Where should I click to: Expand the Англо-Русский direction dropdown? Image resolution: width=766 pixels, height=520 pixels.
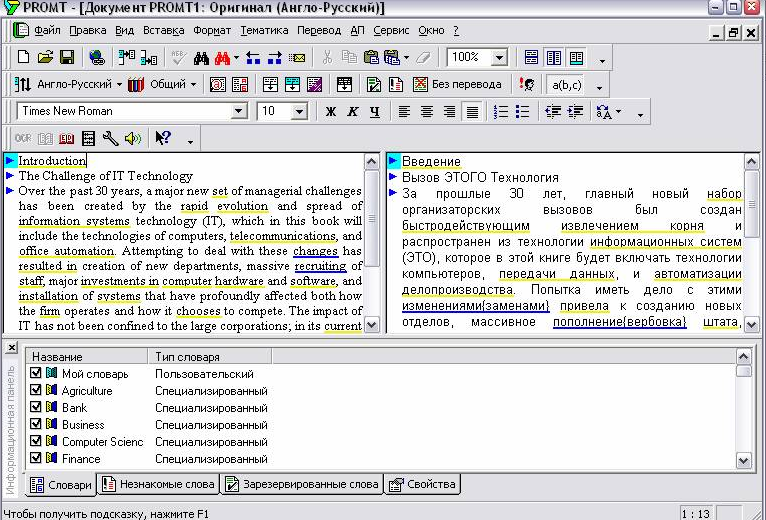pos(119,85)
